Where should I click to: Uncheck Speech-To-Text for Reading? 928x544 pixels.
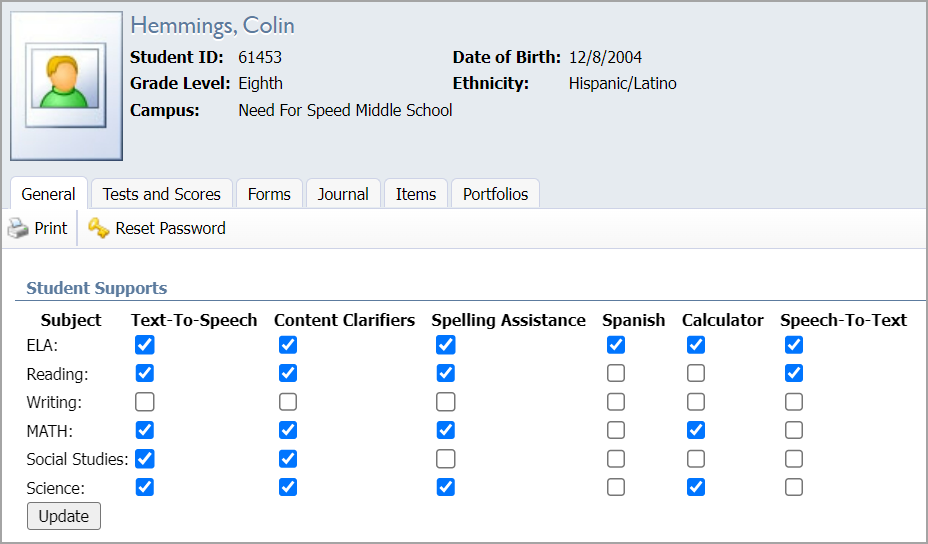click(x=794, y=373)
